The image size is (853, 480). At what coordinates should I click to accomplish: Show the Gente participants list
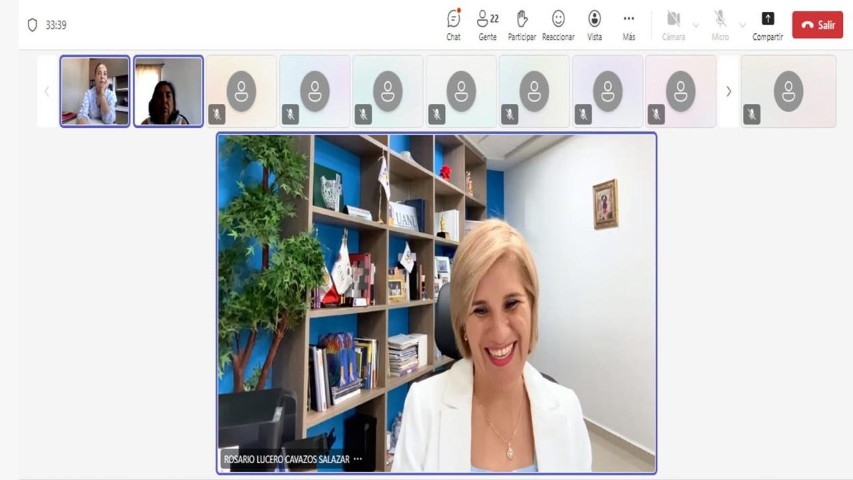(487, 25)
